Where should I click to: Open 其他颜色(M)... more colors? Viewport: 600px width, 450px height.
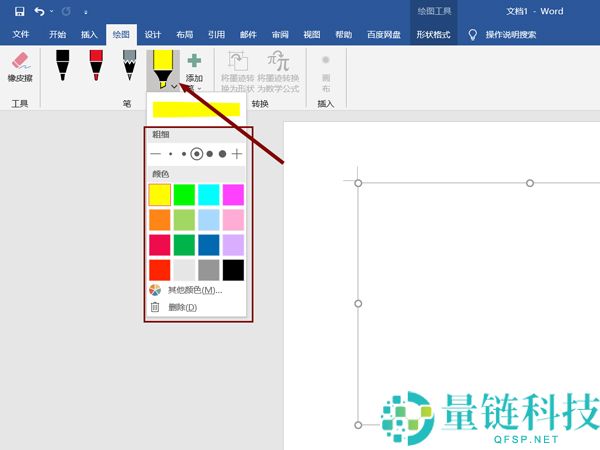pyautogui.click(x=194, y=290)
